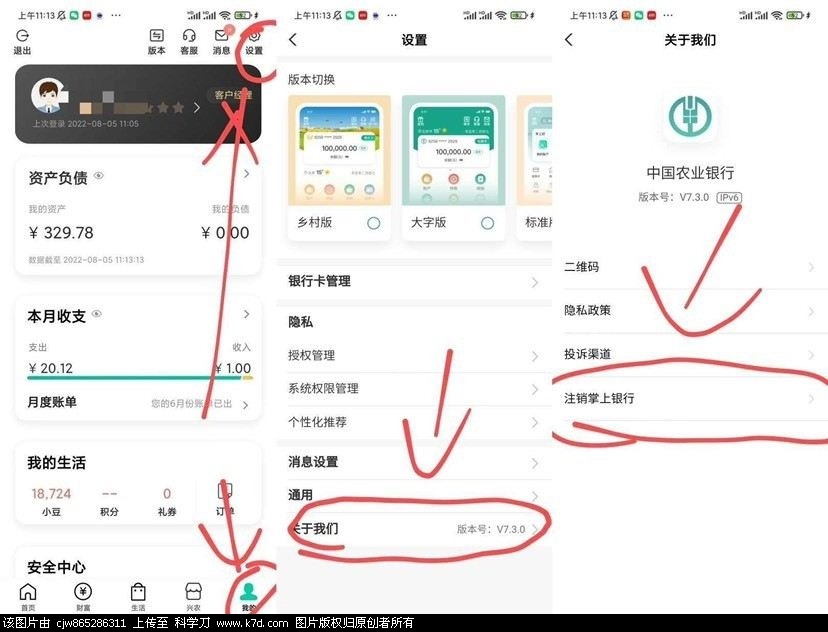The width and height of the screenshot is (828, 632).
Task: Tap the 客户经理 badge
Action: point(234,95)
